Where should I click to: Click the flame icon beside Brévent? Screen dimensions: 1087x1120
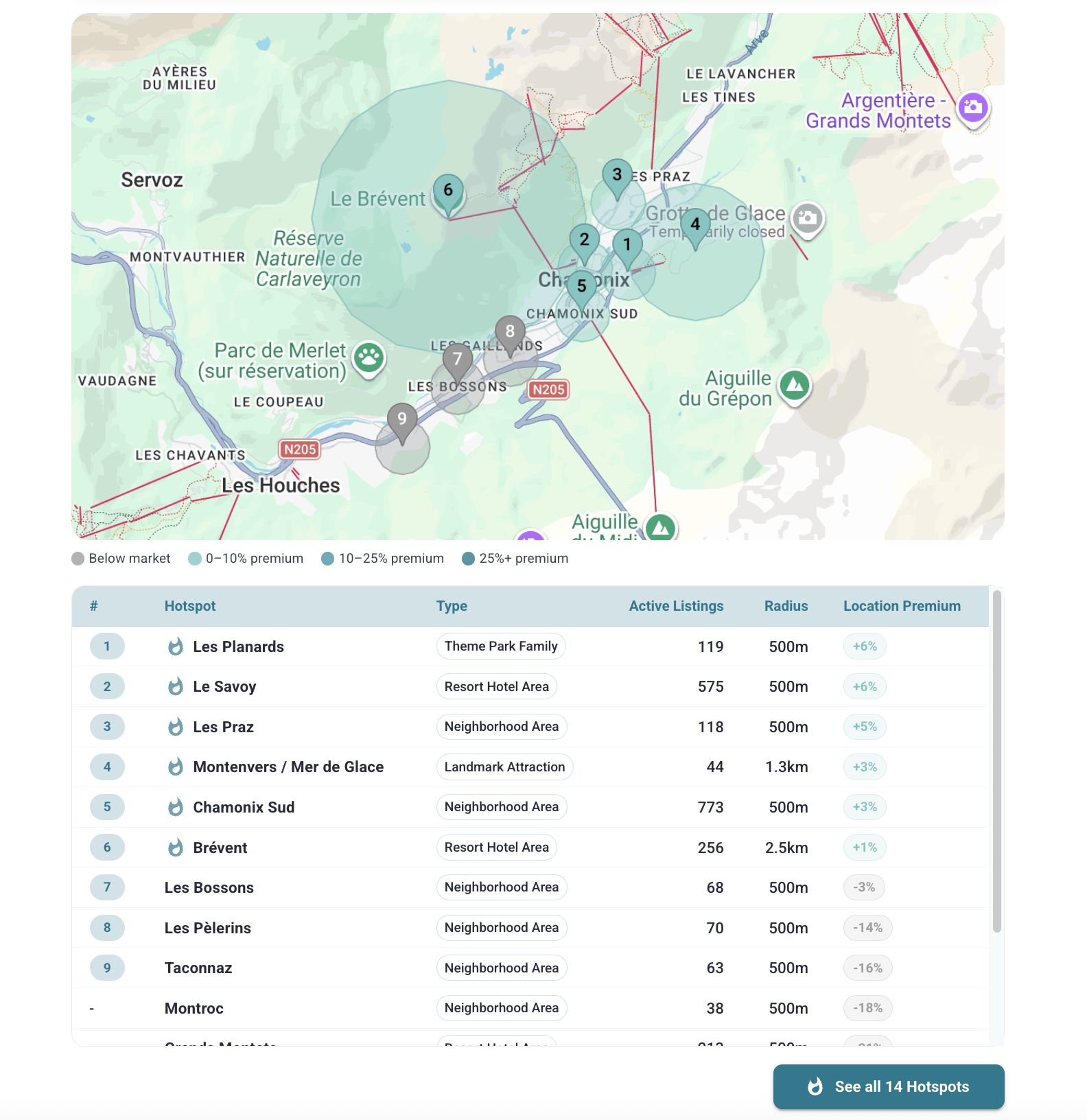(x=176, y=848)
